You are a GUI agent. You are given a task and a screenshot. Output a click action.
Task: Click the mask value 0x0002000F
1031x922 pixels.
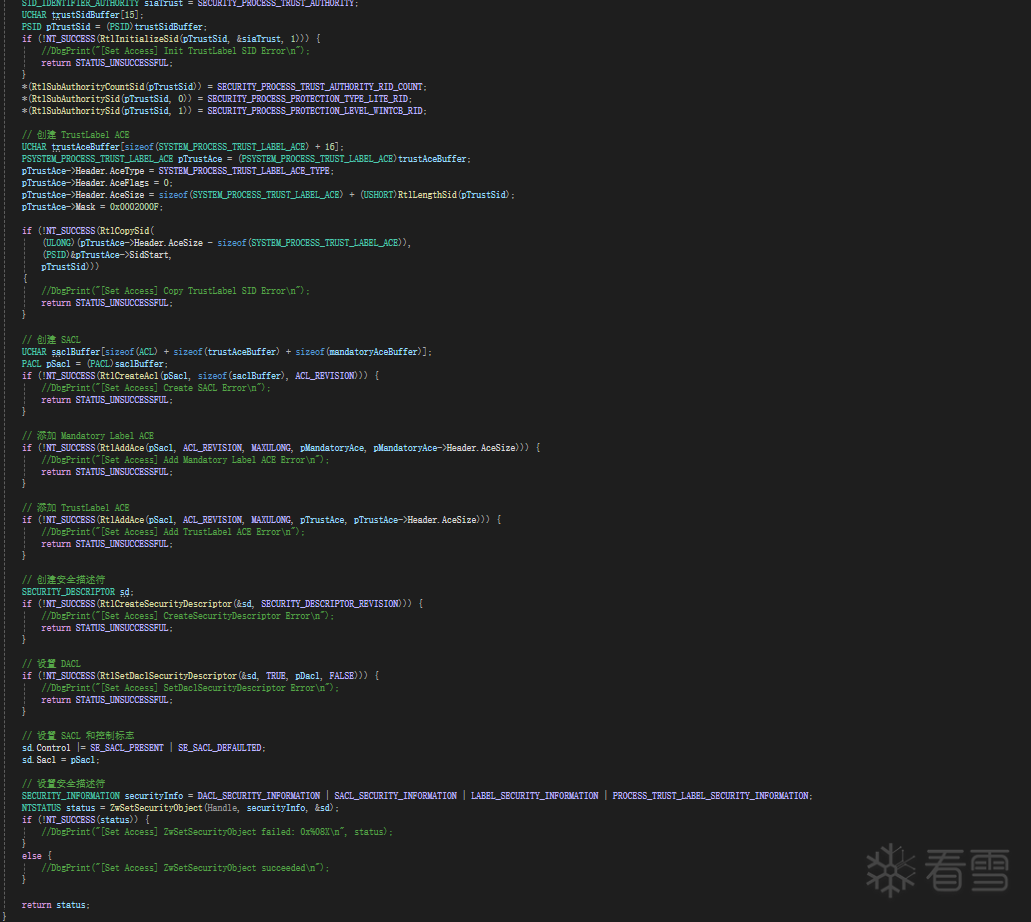click(x=135, y=207)
